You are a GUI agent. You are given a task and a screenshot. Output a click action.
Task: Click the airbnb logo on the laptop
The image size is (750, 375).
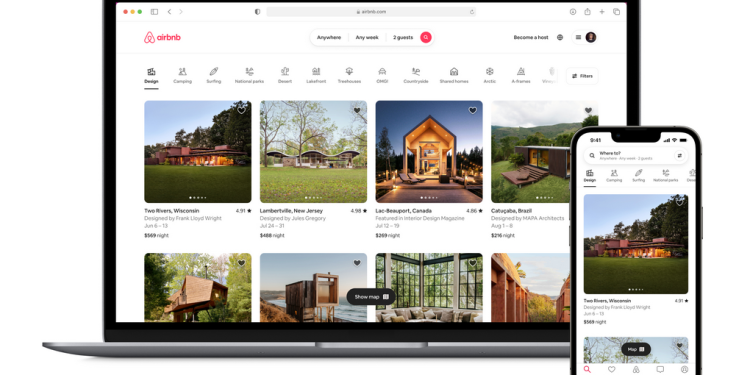(162, 37)
